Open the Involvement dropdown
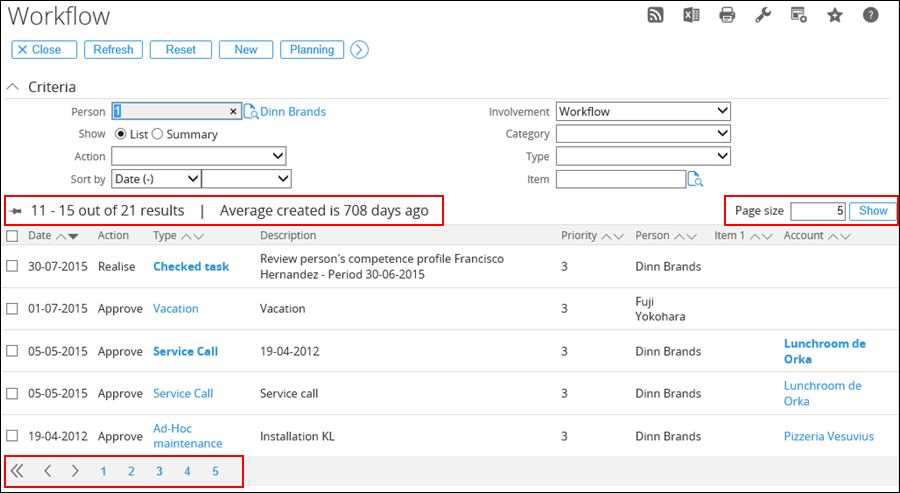 [643, 111]
